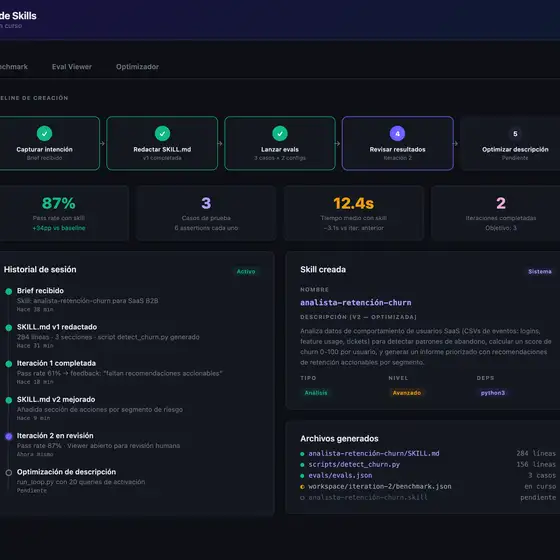This screenshot has width=560, height=560.
Task: Select the Iteración 1 completada entry
Action: click(x=119, y=372)
